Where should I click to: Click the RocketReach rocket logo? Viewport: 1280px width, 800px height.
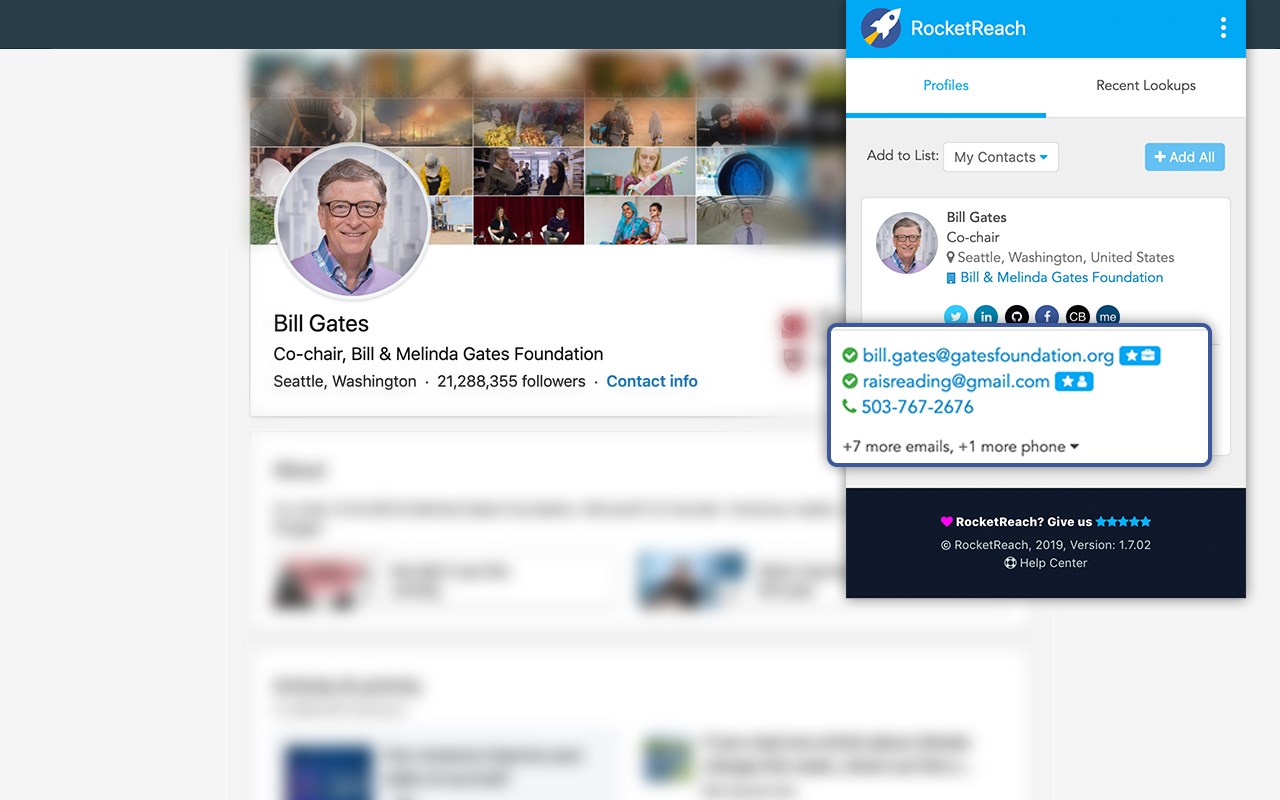(881, 28)
